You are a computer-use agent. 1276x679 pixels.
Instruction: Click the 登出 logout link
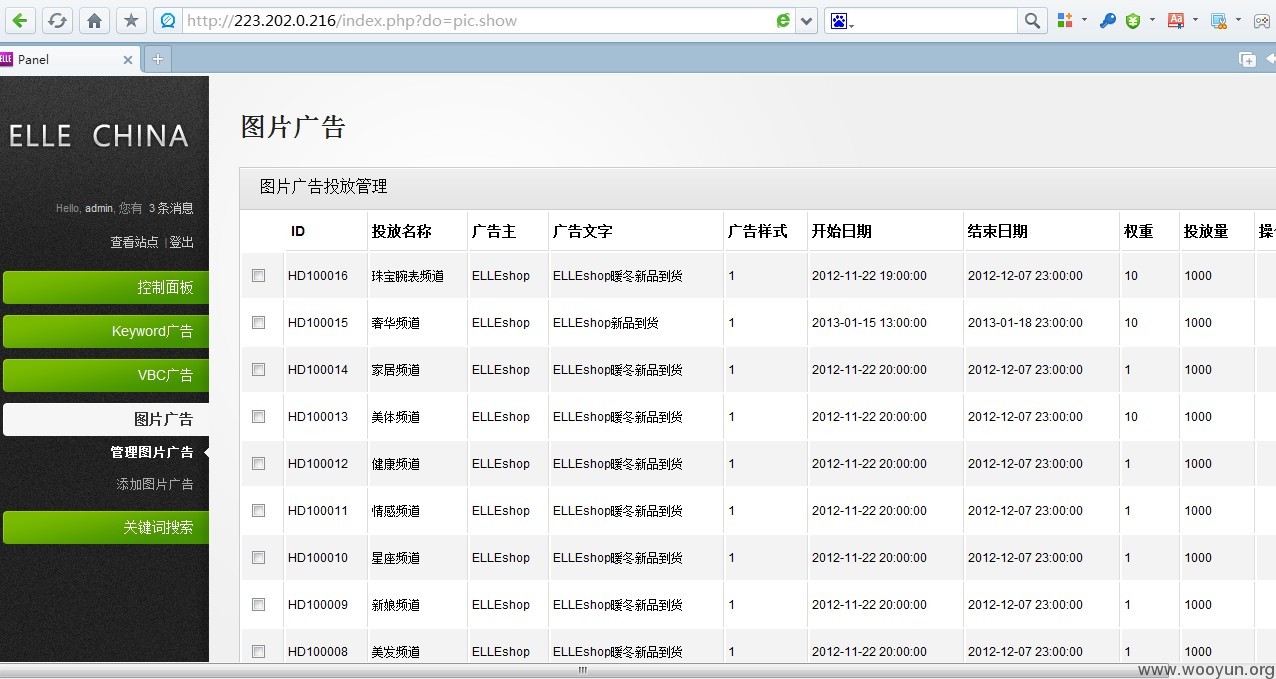tap(182, 242)
